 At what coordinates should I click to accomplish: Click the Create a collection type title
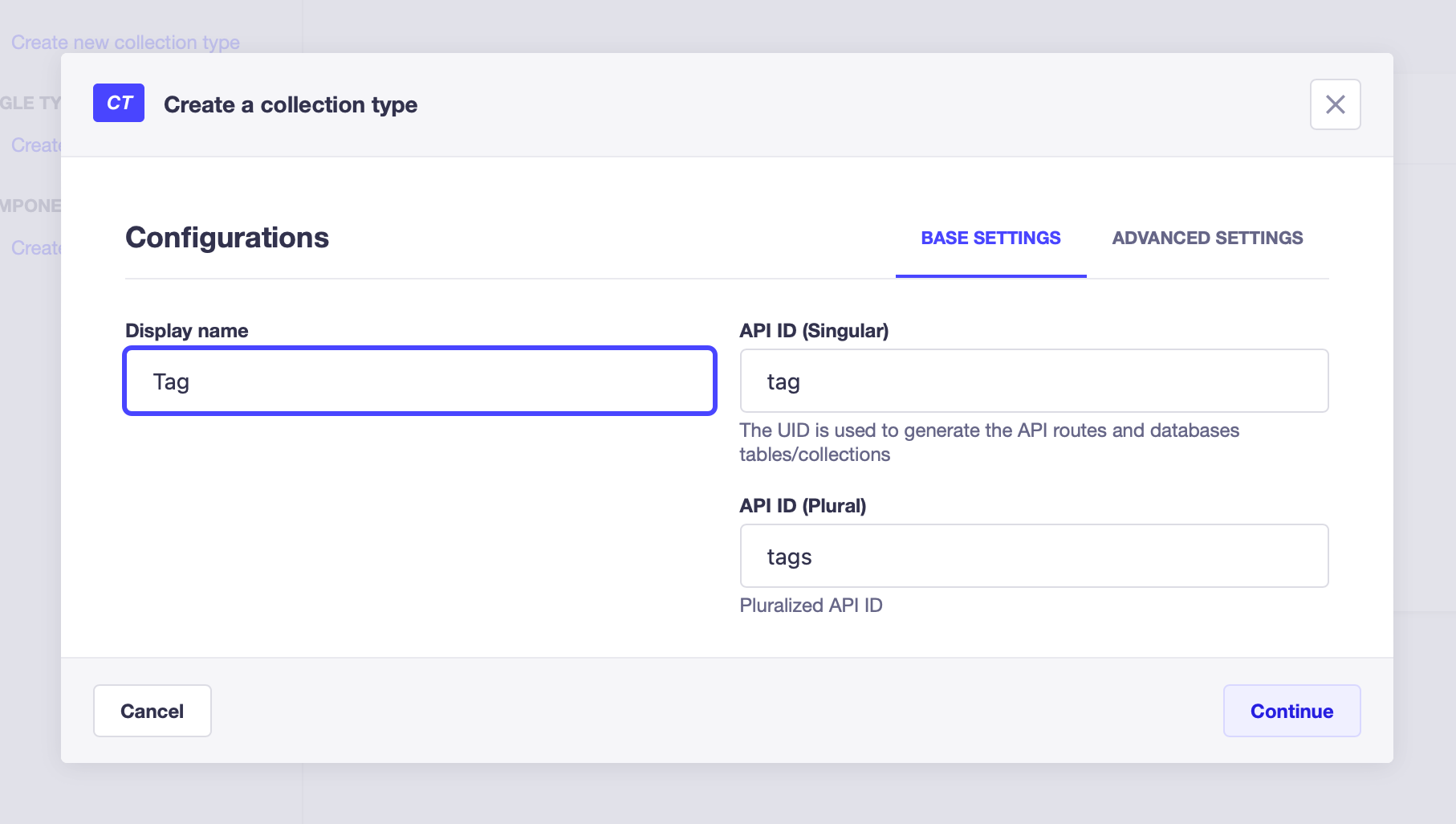tap(291, 104)
